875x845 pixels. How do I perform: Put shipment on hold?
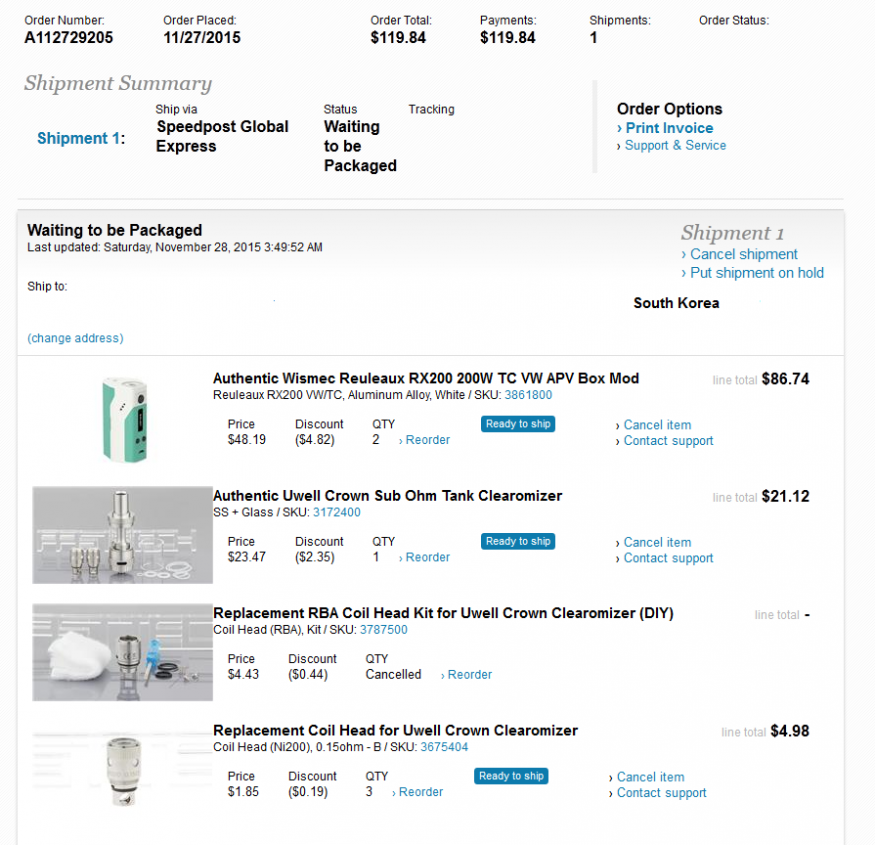pos(757,273)
